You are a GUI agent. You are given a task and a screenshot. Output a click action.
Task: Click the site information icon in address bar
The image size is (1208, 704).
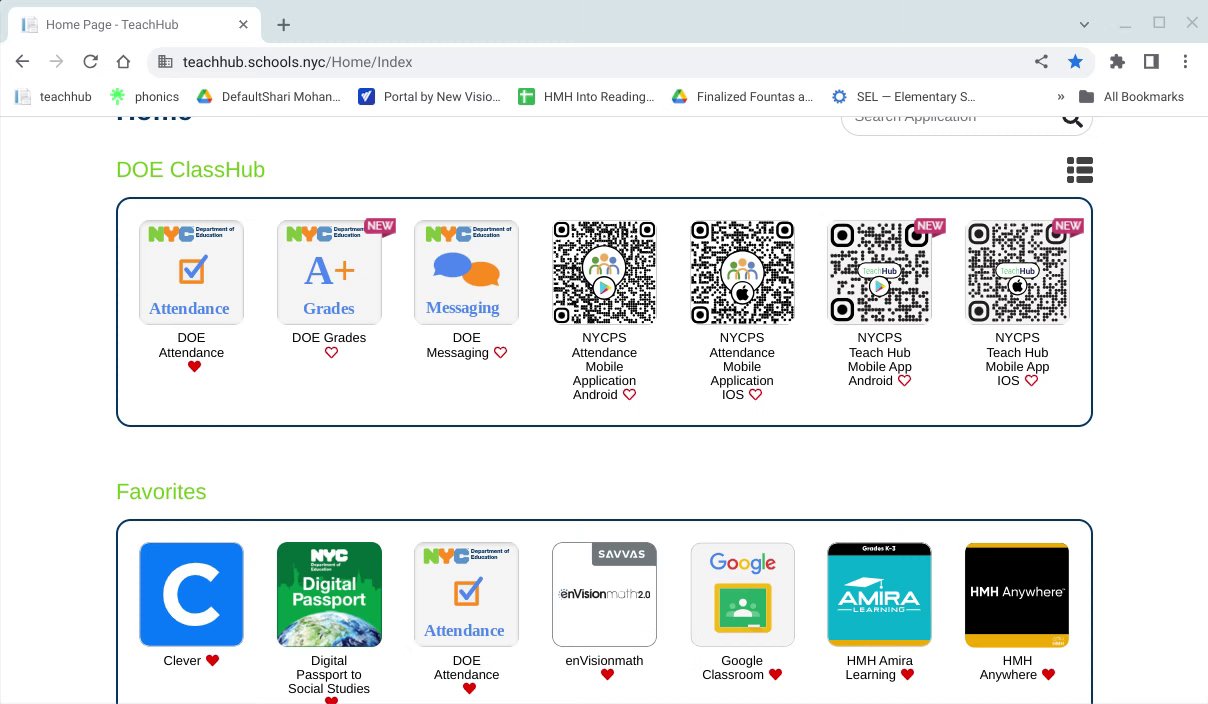[166, 62]
